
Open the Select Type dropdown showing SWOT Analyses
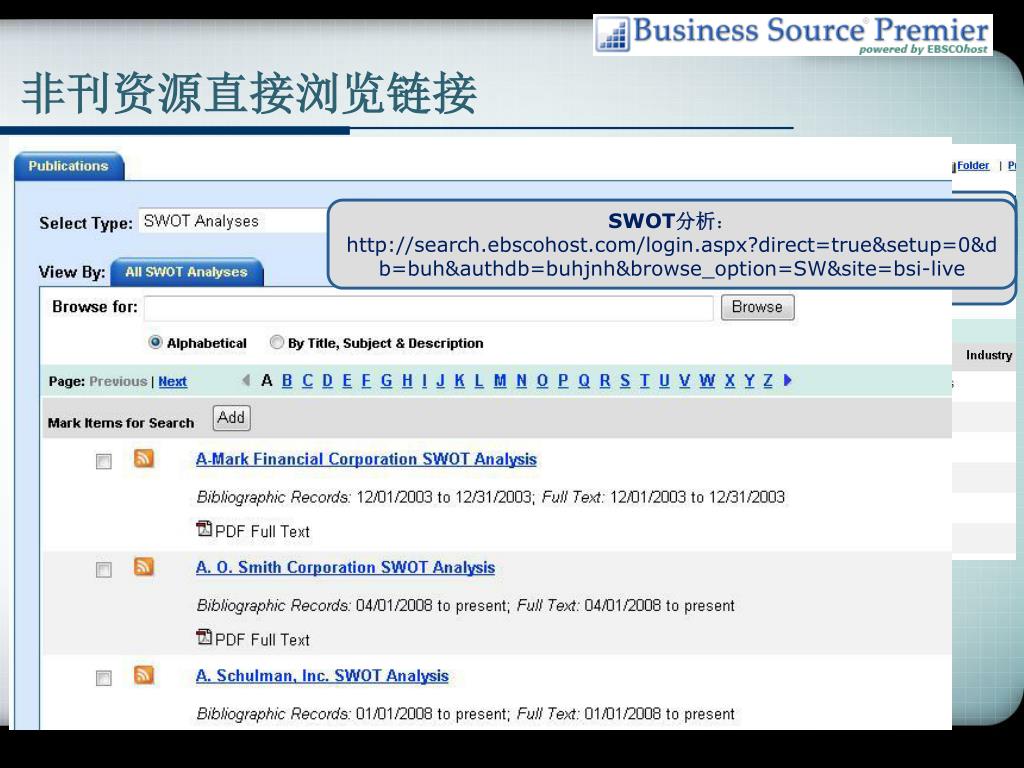point(232,221)
